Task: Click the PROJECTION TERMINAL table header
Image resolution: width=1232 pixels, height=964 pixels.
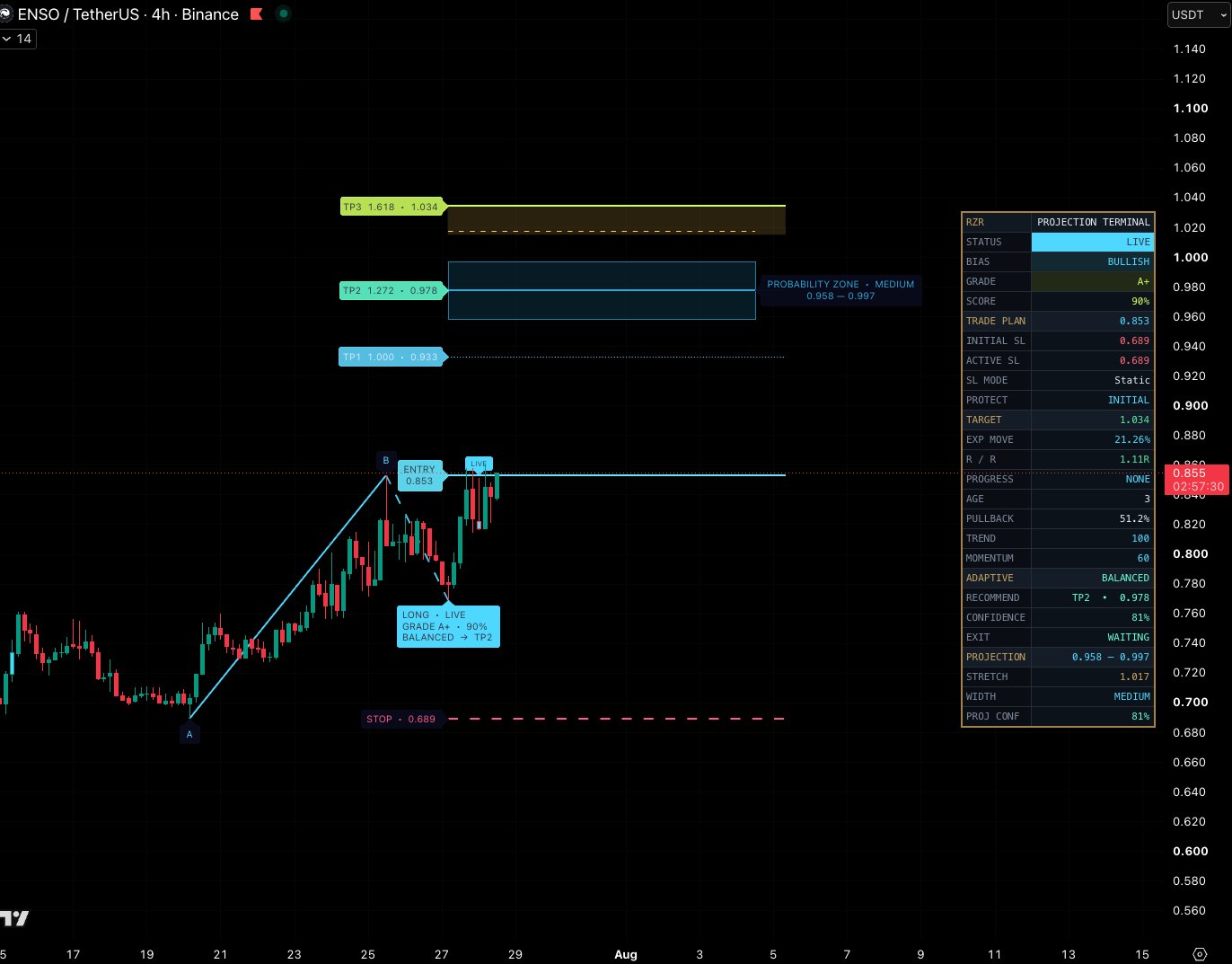Action: (x=1093, y=222)
